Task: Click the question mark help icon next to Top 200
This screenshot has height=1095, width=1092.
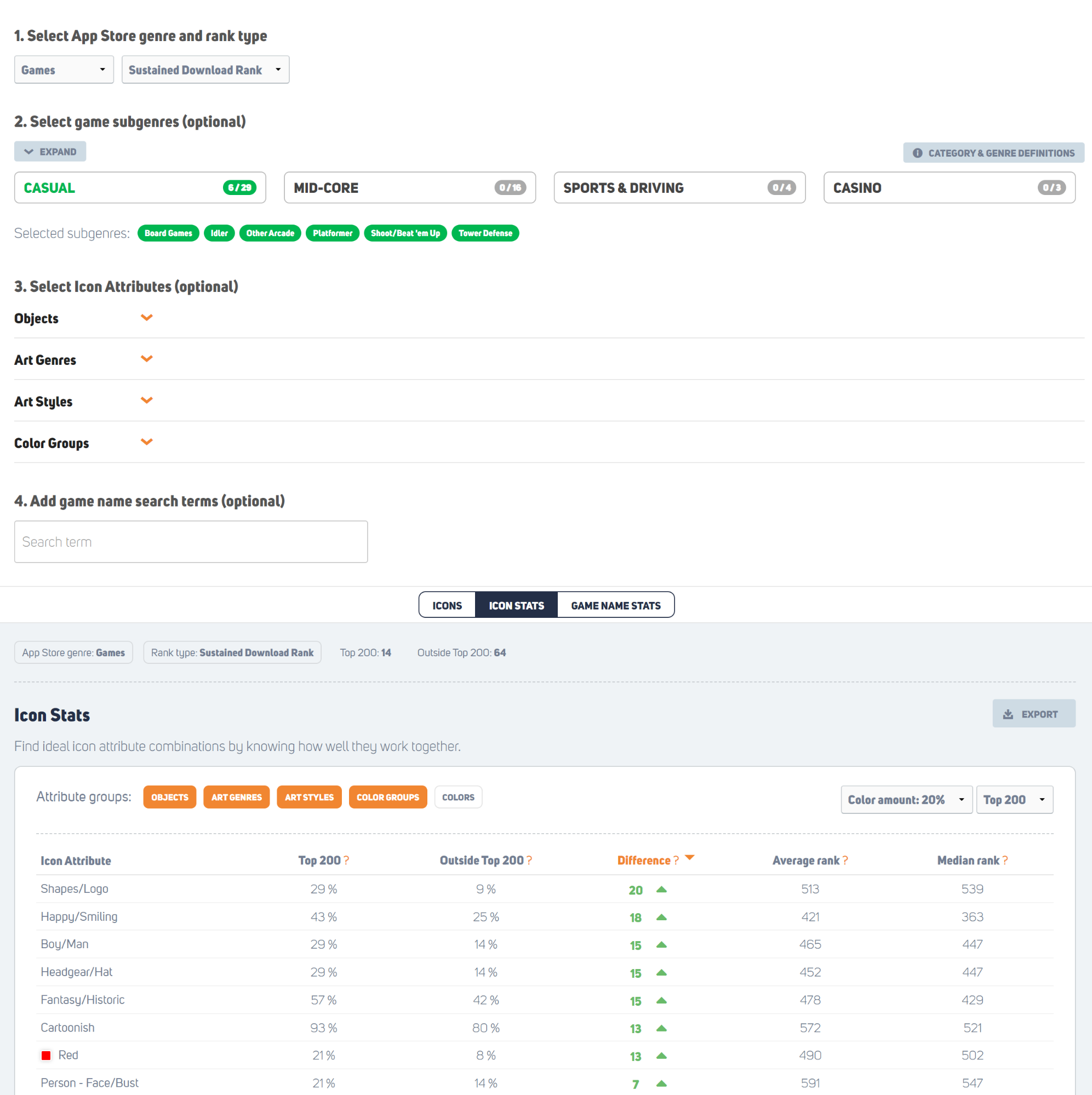Action: (347, 861)
